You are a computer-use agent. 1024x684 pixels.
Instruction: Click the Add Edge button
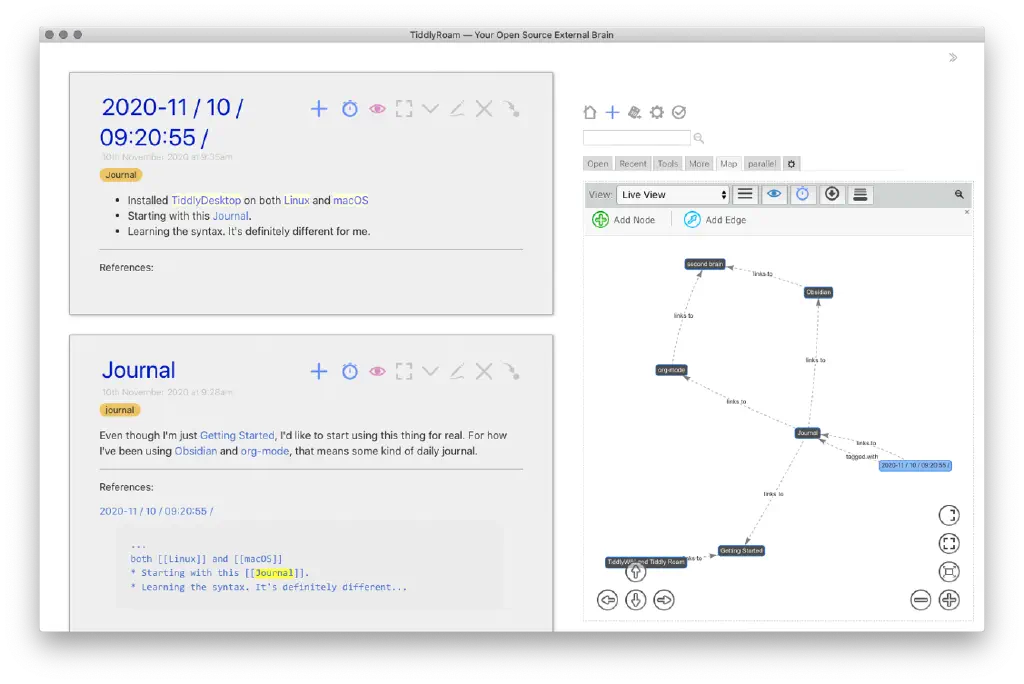(715, 220)
